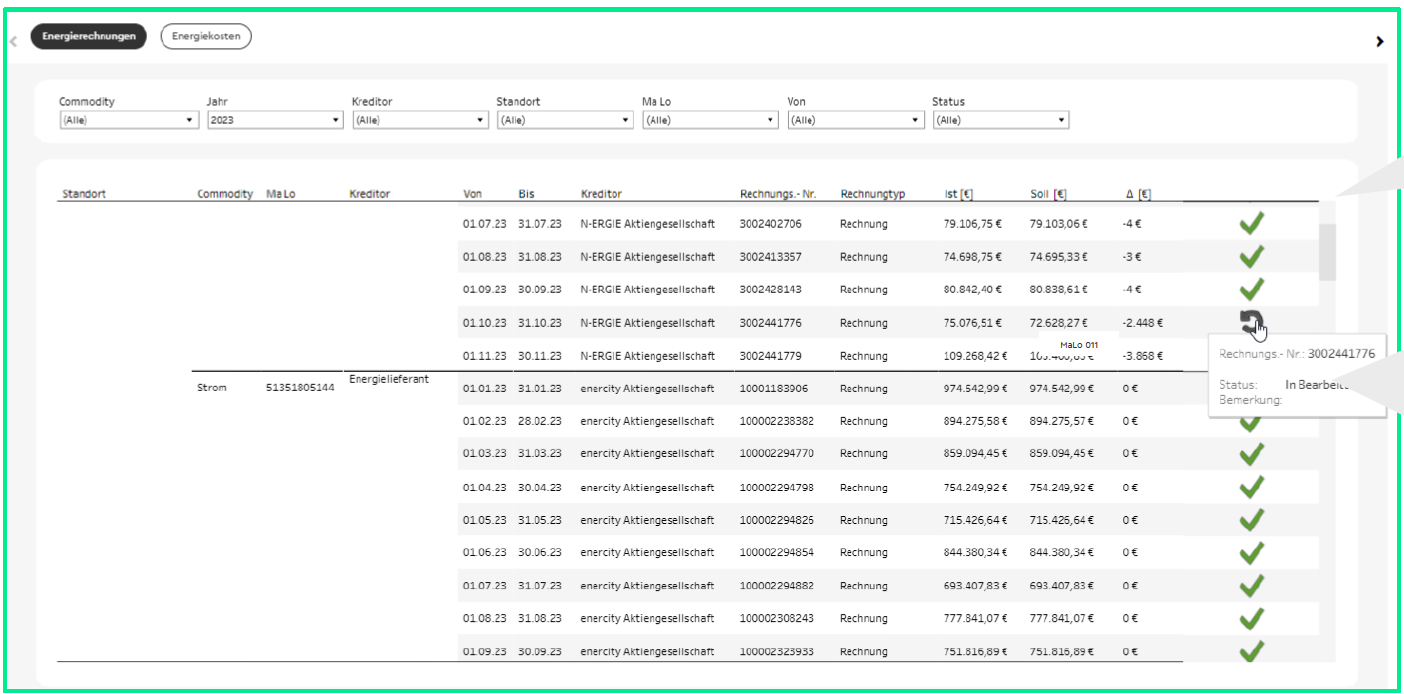
Task: Click the in-progress arrow icon for invoice 3002441776
Action: click(x=1250, y=322)
